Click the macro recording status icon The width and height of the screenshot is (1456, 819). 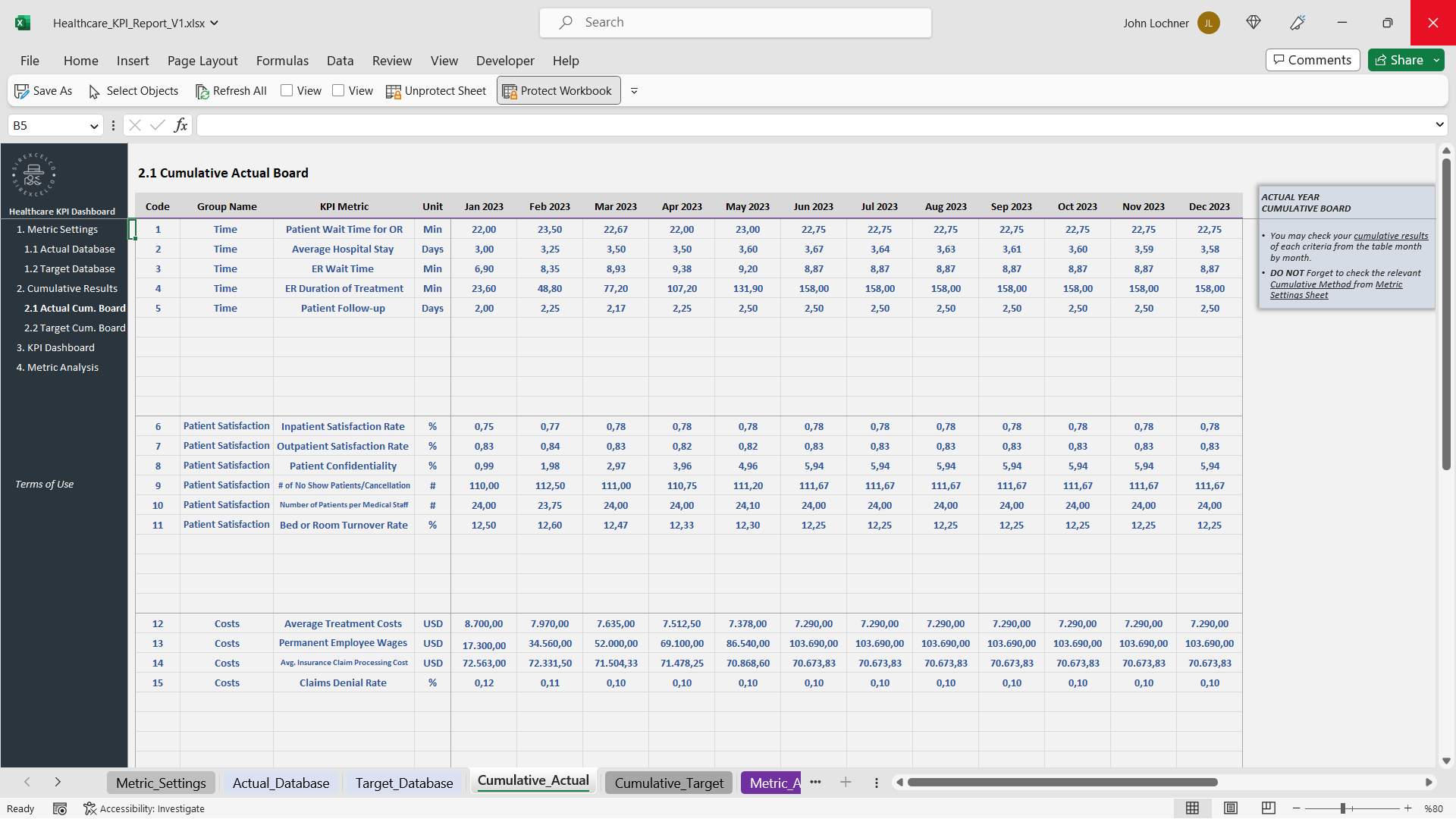click(x=60, y=808)
